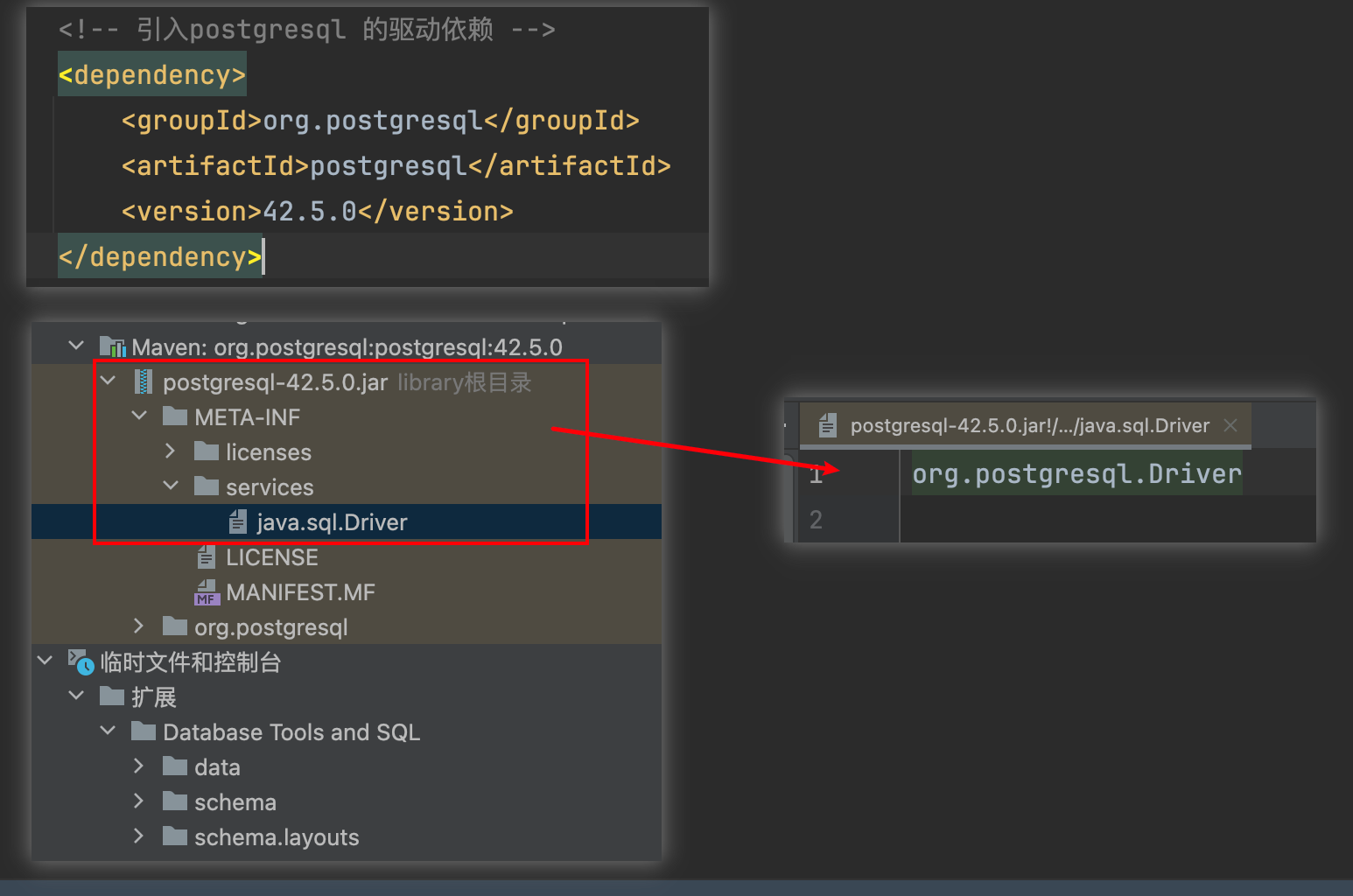Click the services folder icon
The image size is (1353, 896).
coord(207,486)
